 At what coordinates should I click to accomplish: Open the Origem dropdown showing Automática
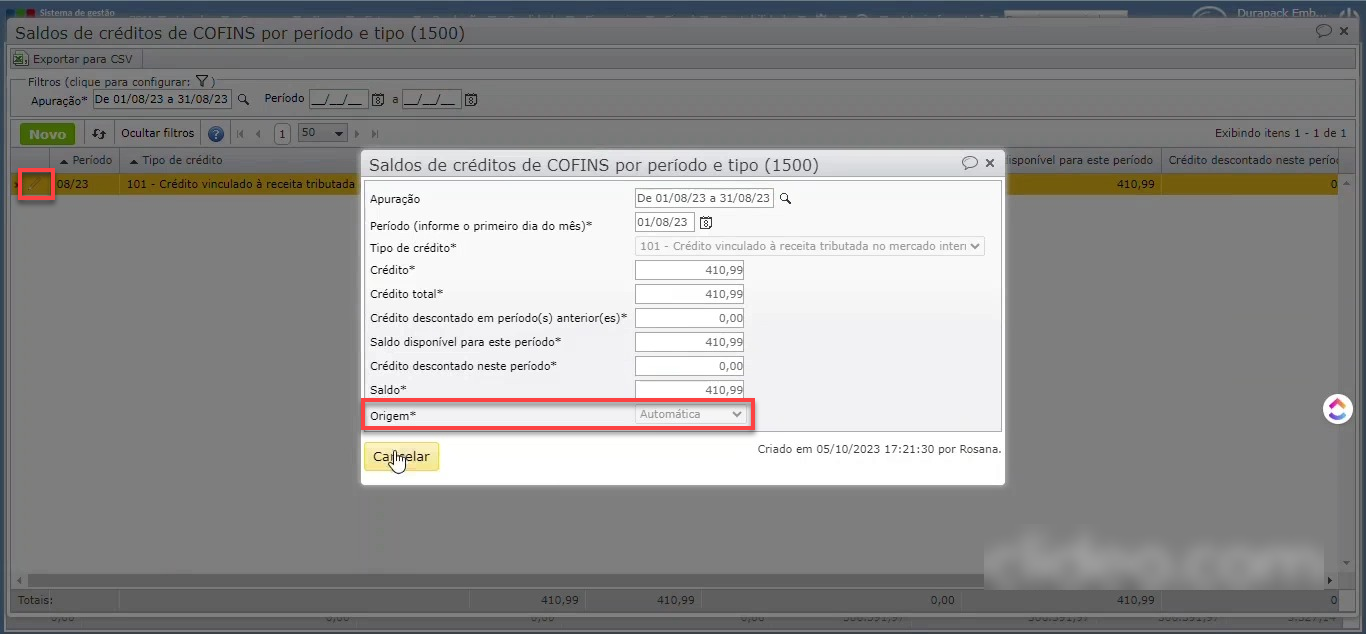coord(692,414)
